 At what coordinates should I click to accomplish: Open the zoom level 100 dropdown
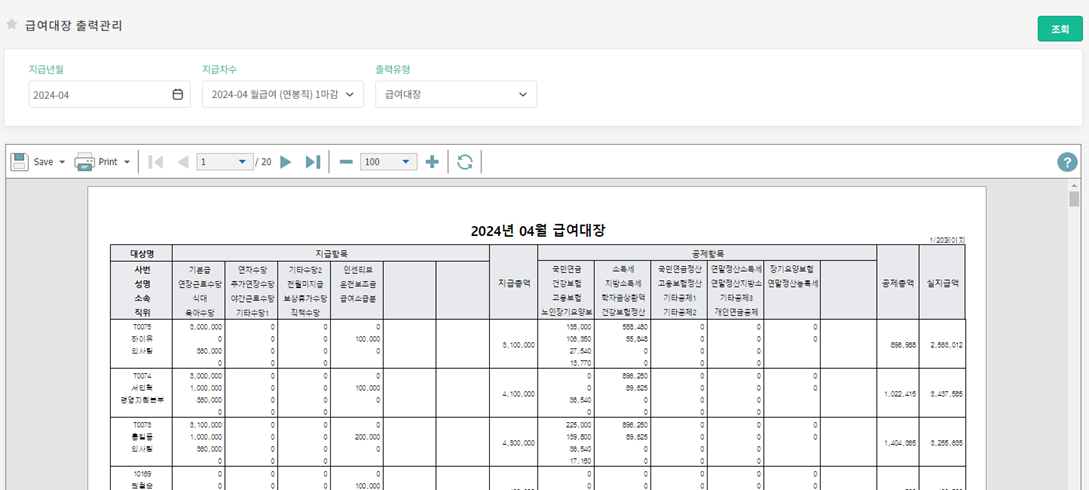point(406,162)
